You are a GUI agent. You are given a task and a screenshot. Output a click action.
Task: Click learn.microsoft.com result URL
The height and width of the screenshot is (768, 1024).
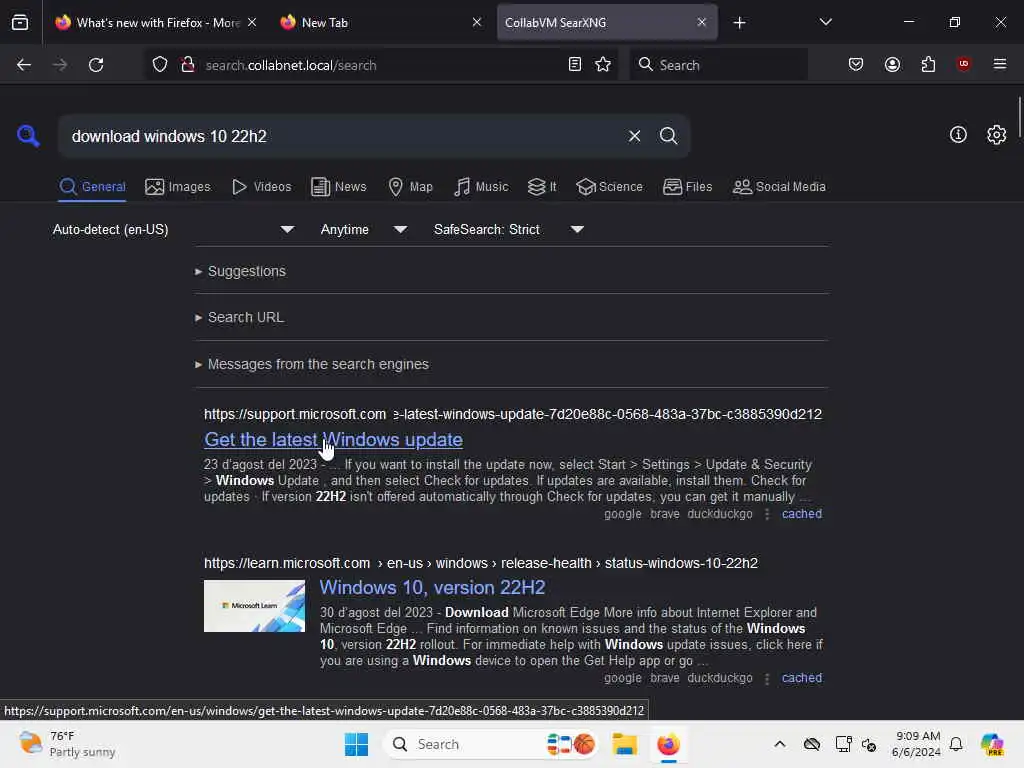[481, 563]
